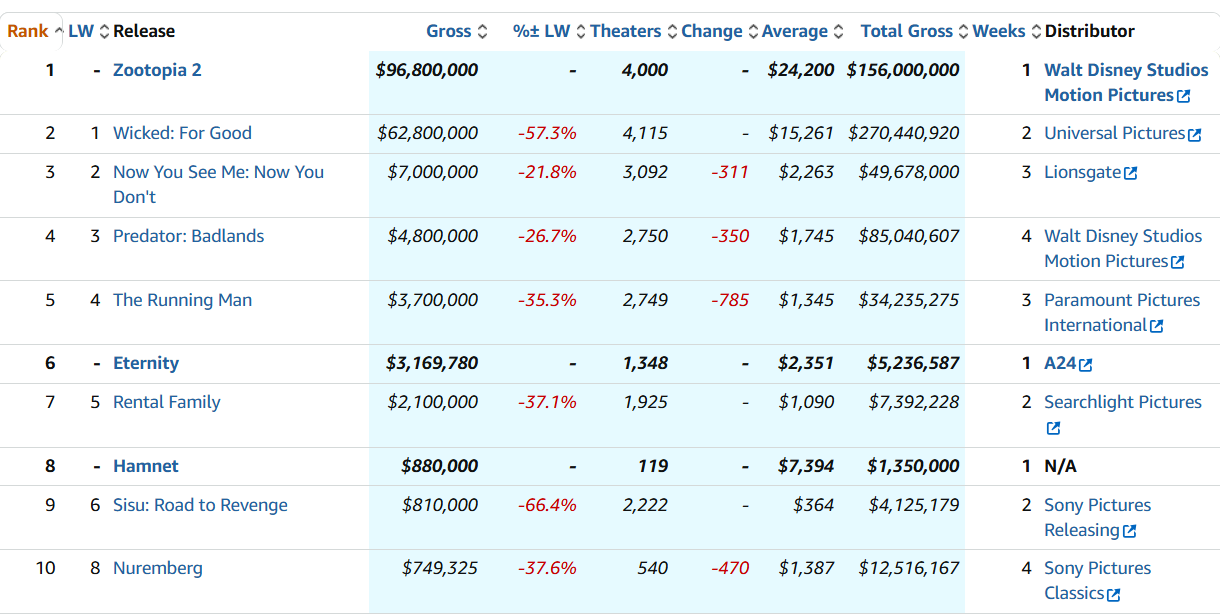Sort table by Rank column
Screen dimensions: 1228x614
click(27, 31)
